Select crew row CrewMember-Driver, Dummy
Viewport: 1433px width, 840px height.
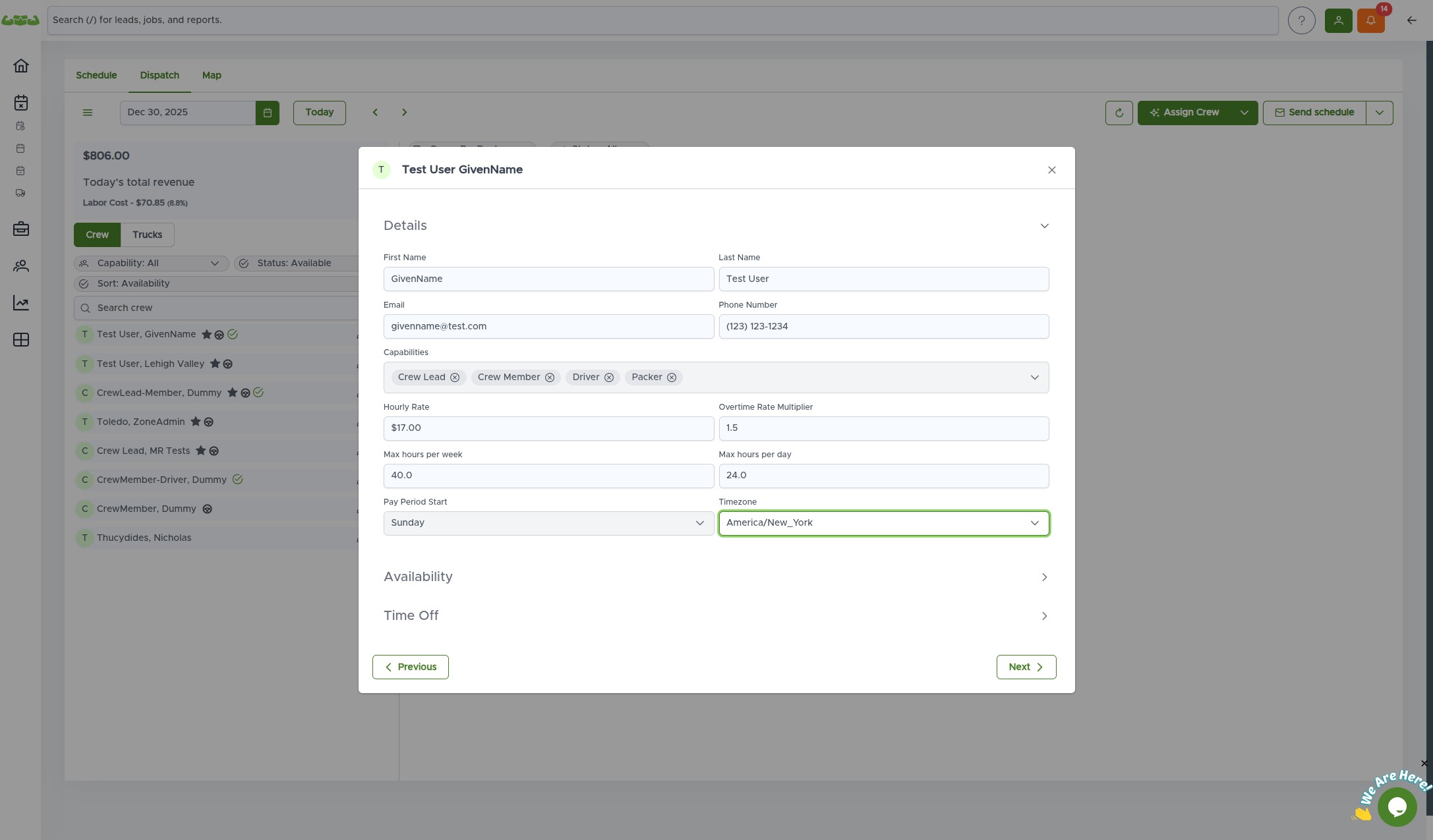pos(216,480)
